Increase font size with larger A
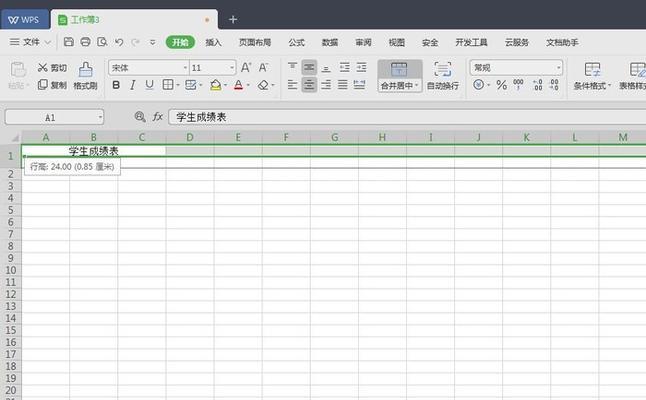This screenshot has height=400, width=646. point(246,68)
